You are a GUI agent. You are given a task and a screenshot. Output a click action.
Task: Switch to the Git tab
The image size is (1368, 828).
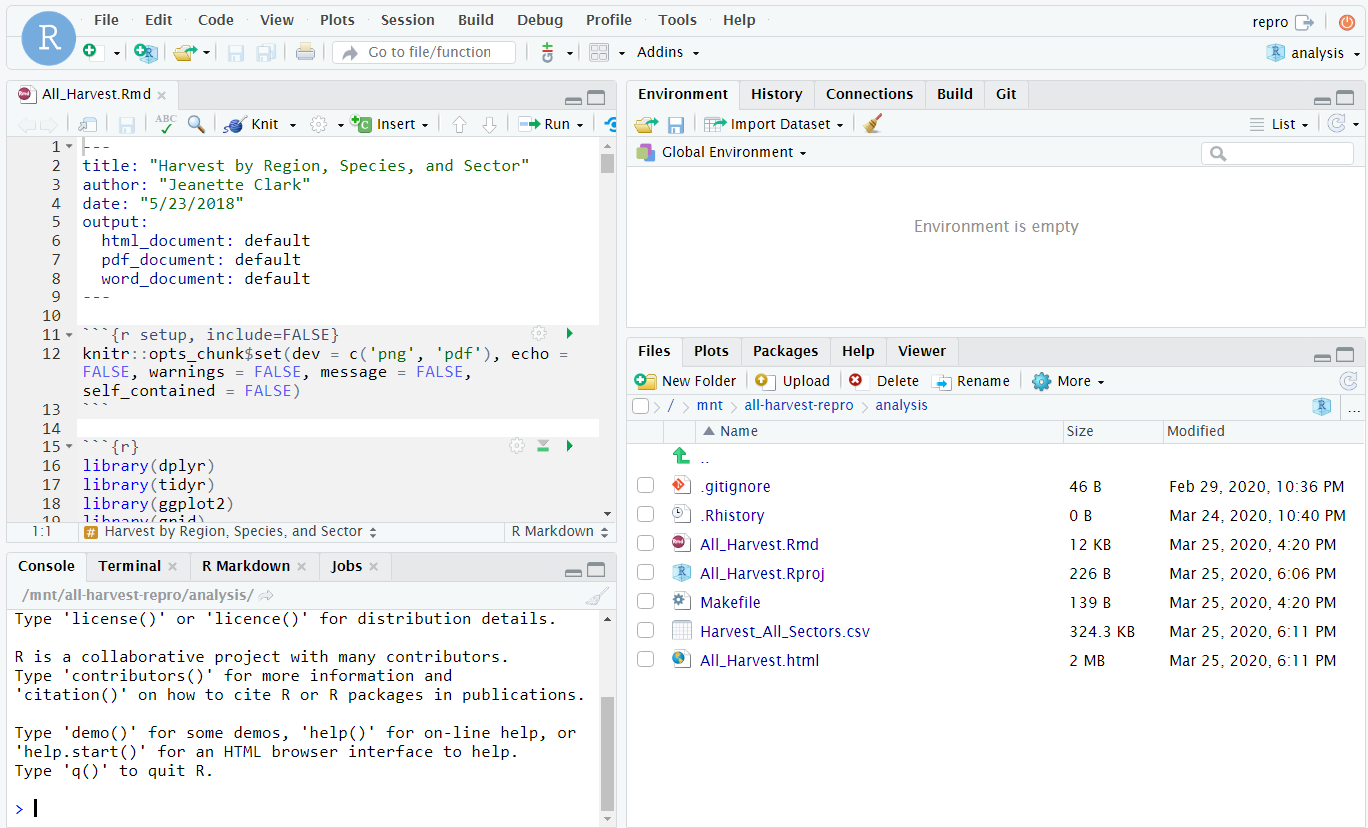point(1006,94)
